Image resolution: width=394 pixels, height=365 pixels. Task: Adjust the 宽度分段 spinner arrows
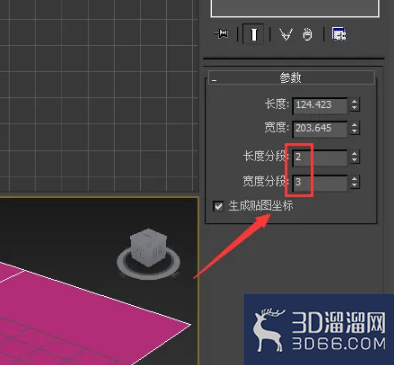[x=354, y=182]
